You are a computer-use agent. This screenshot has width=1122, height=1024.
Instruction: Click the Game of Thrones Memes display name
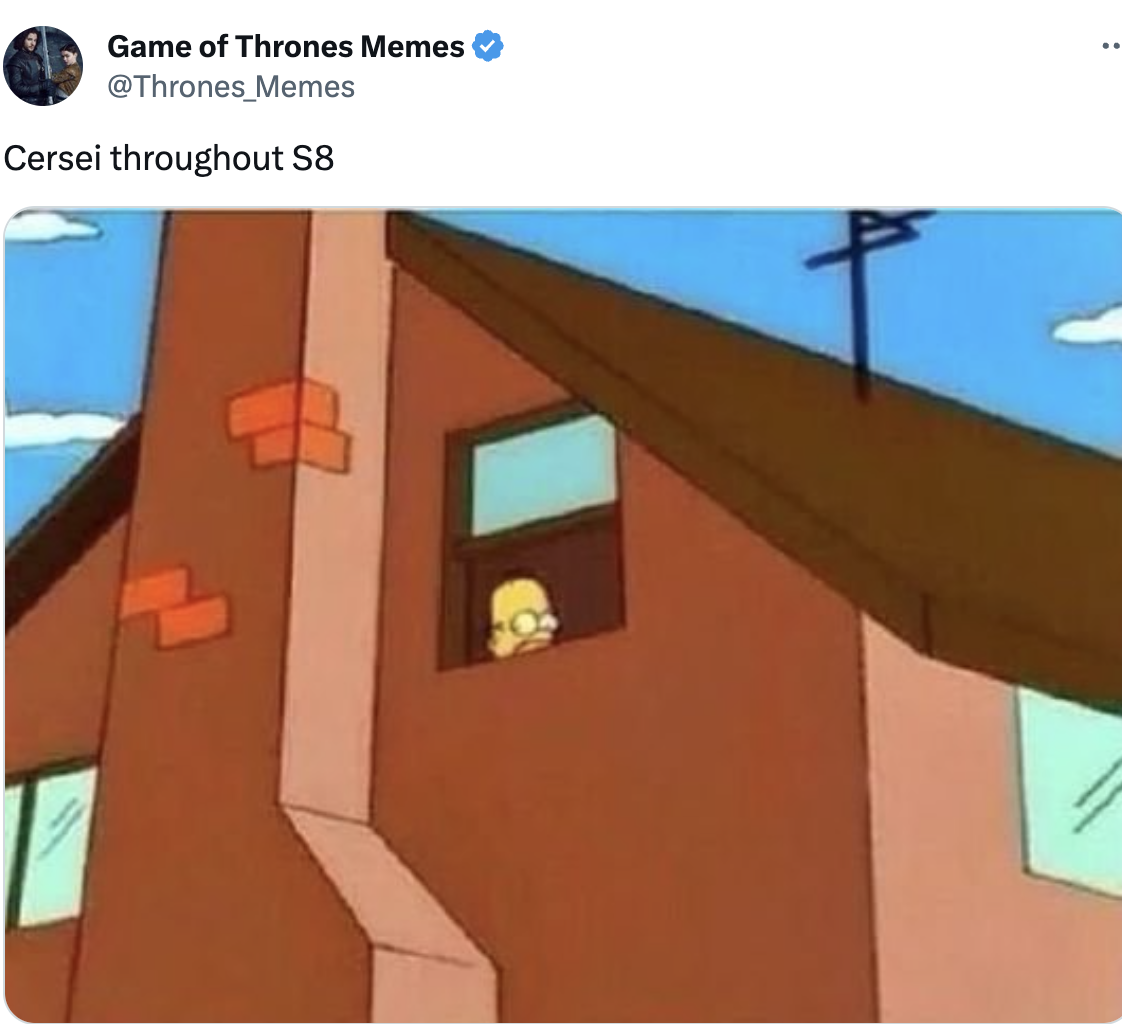point(286,47)
